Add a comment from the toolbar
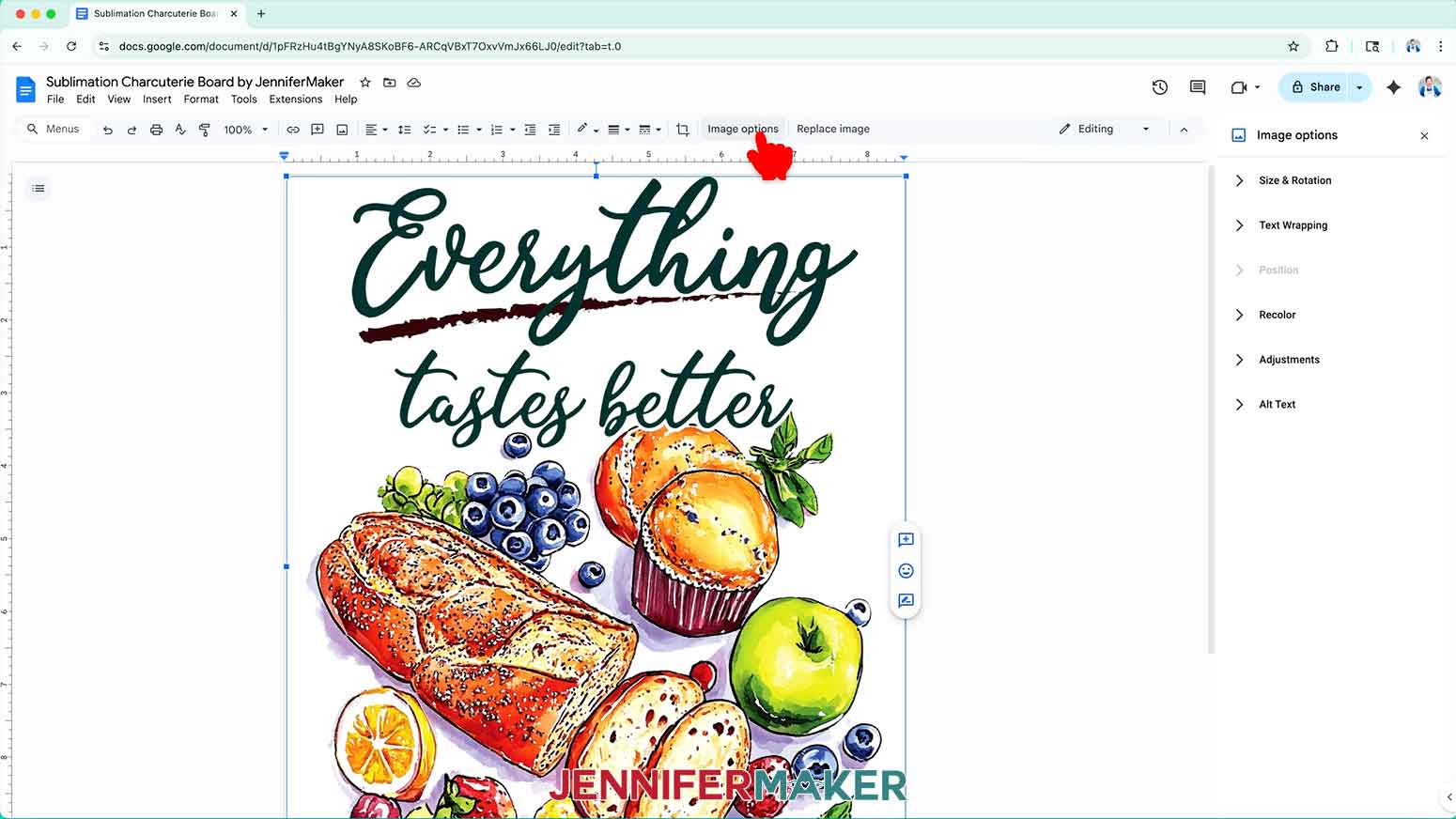This screenshot has width=1456, height=819. 318,130
